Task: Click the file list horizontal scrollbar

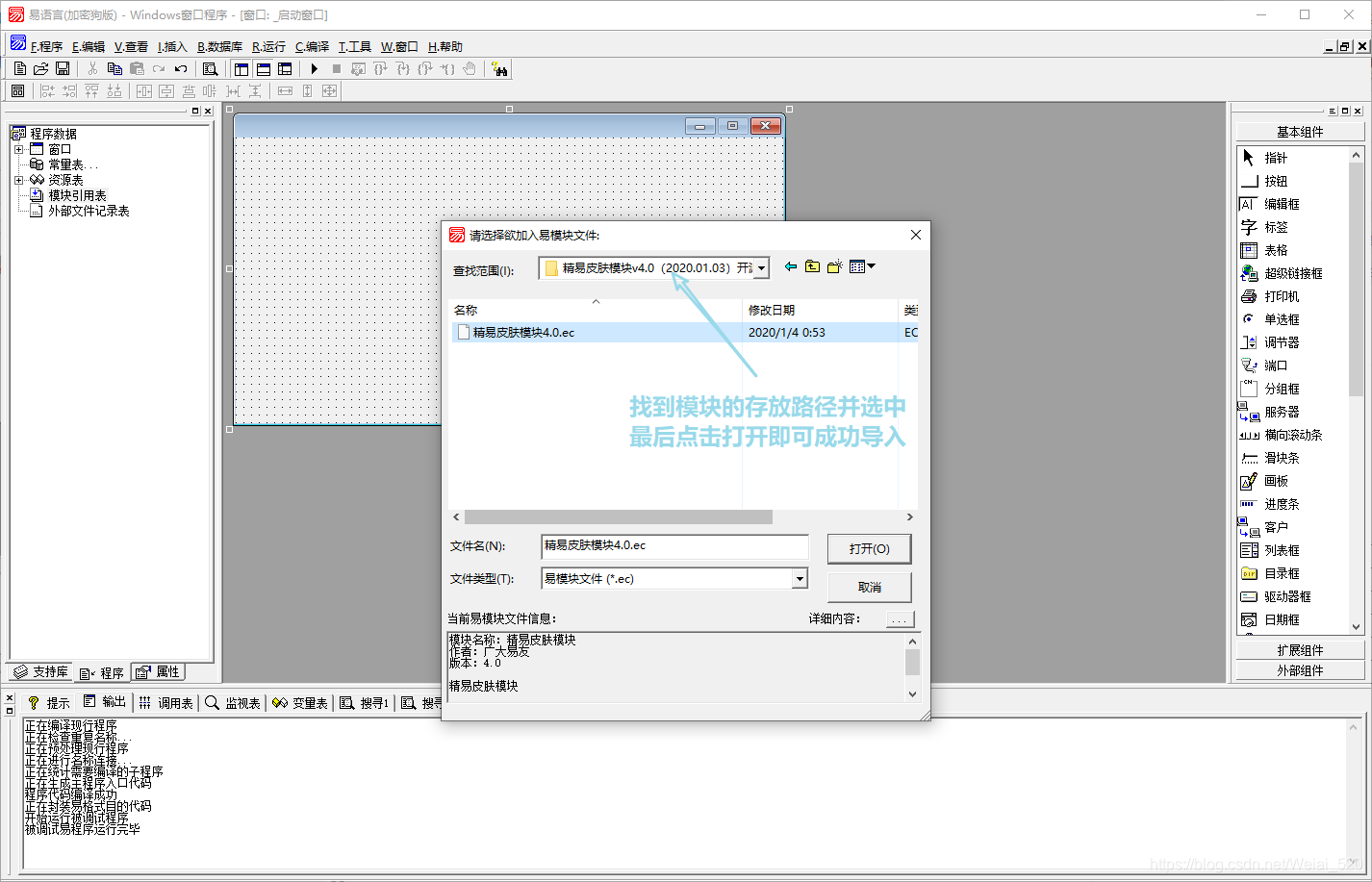Action: [x=618, y=517]
